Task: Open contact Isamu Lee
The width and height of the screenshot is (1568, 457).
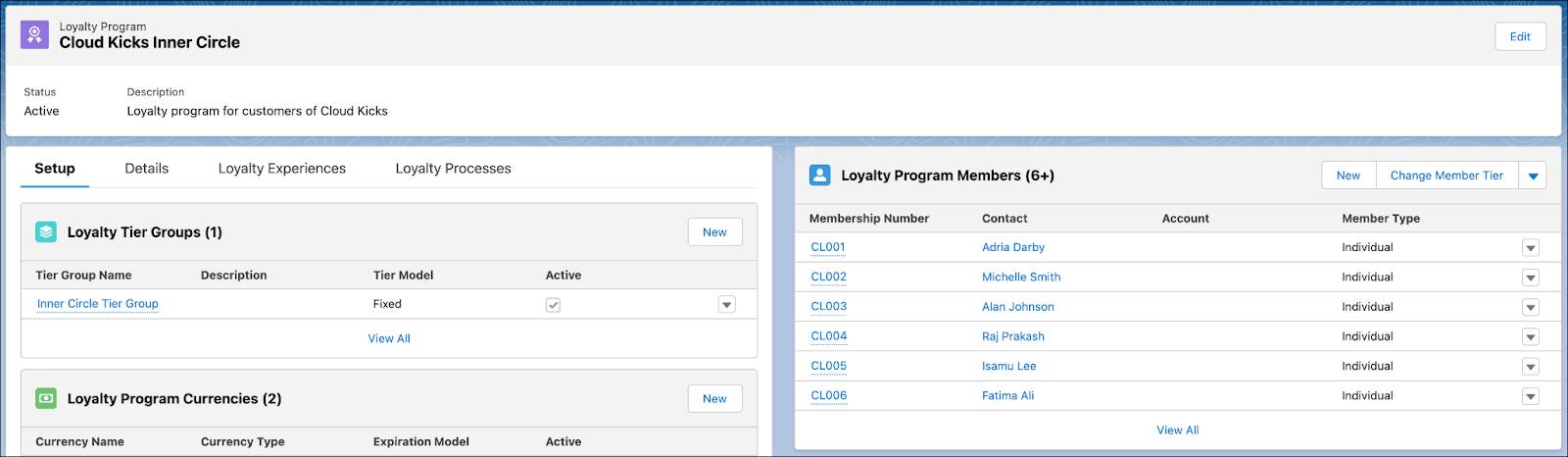Action: [1009, 366]
